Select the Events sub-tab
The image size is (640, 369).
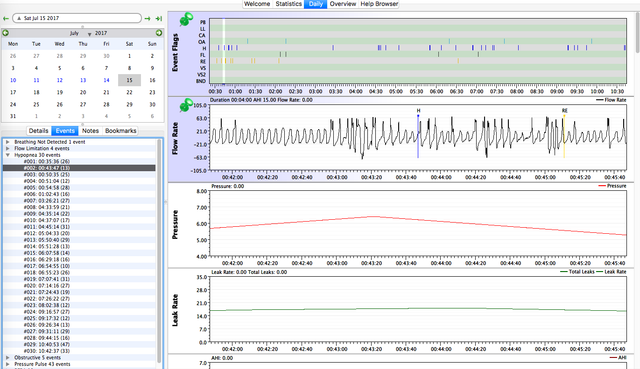coord(65,131)
